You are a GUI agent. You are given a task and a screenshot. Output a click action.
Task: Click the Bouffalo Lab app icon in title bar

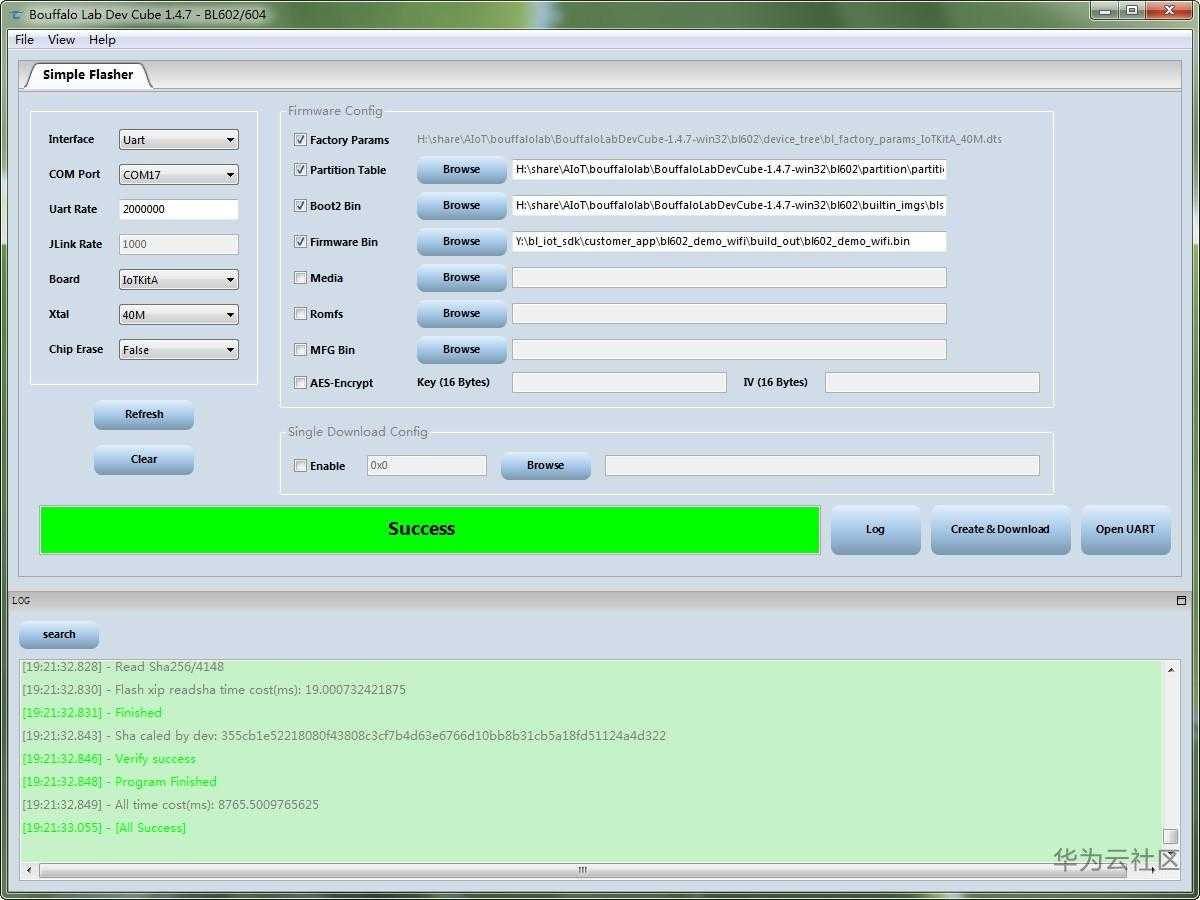click(16, 14)
